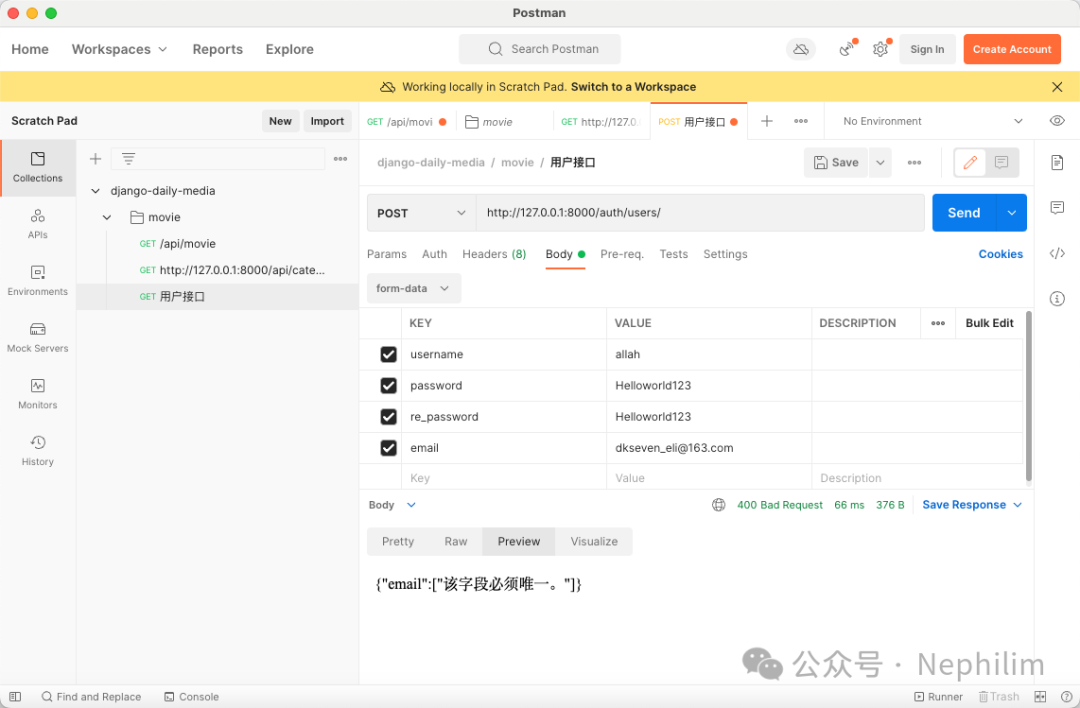Switch to the comment mode icon
The image size is (1080, 708).
point(1001,163)
